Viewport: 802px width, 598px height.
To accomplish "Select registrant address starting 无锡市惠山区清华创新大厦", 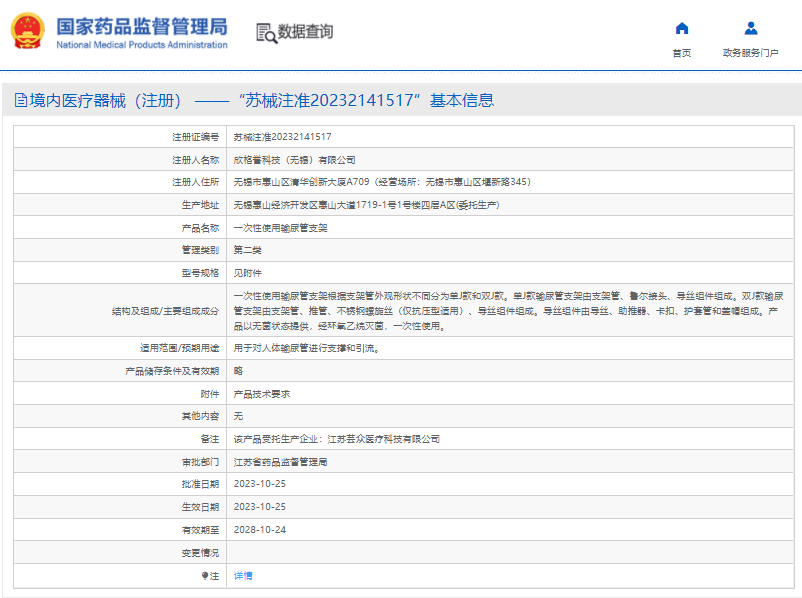I will click(383, 182).
